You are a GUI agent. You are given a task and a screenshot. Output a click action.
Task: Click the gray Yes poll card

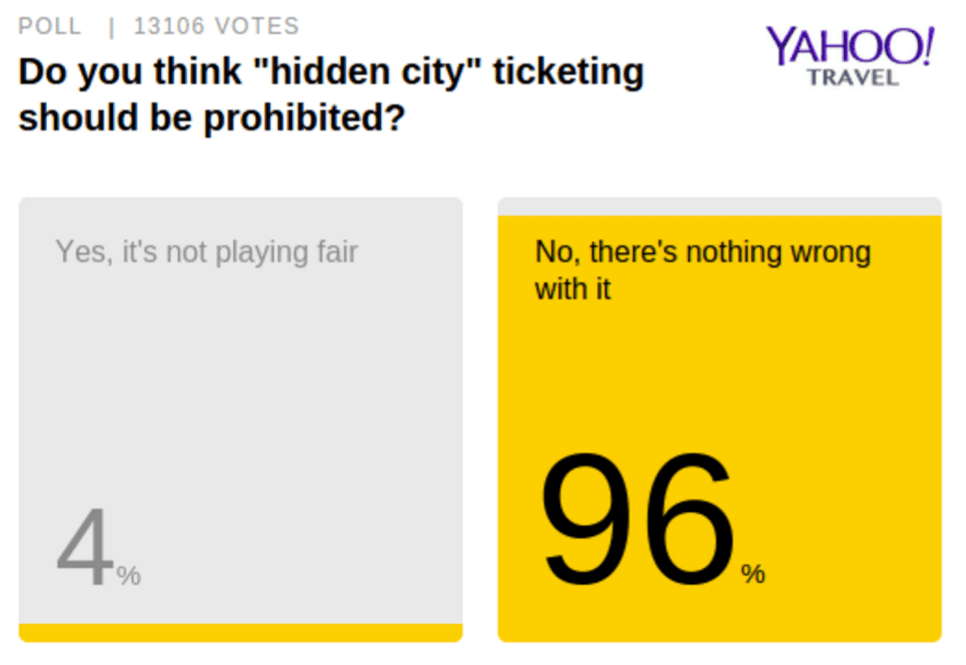pos(240,419)
